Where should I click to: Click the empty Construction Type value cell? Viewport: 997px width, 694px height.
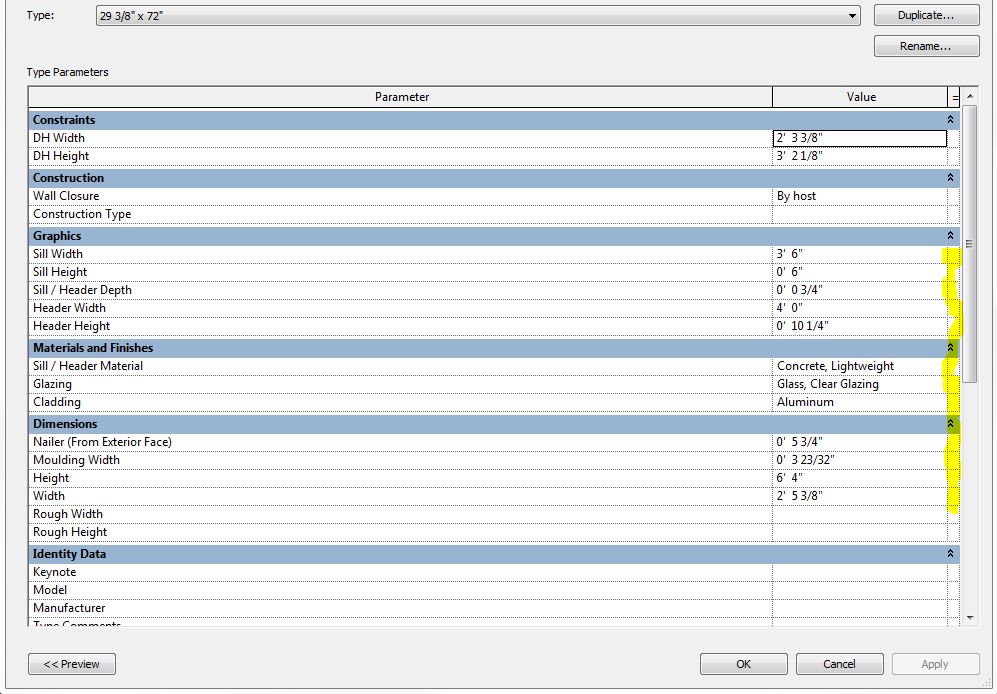click(x=860, y=214)
